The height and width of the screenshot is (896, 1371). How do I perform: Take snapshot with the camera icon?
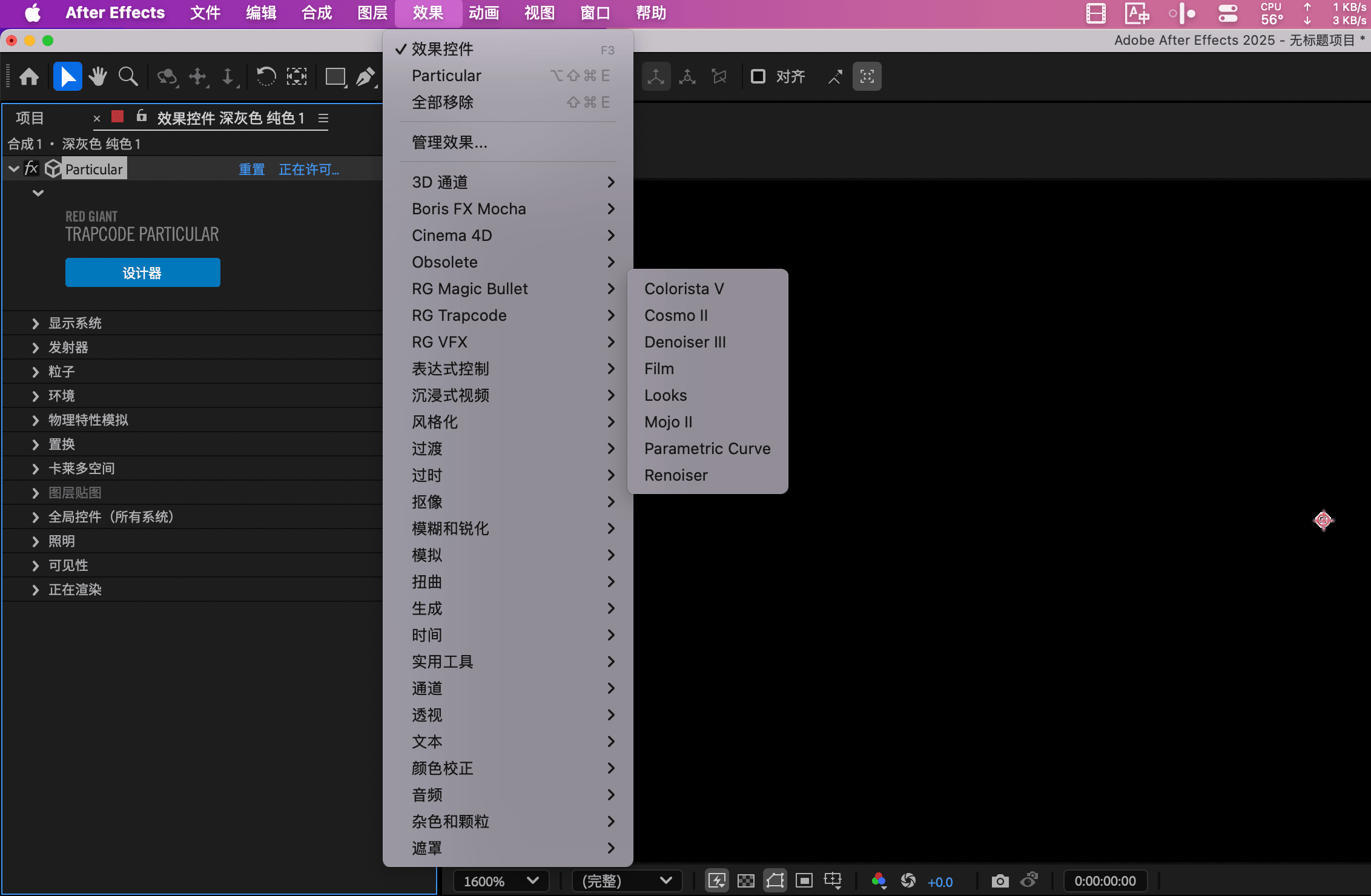pos(1000,881)
